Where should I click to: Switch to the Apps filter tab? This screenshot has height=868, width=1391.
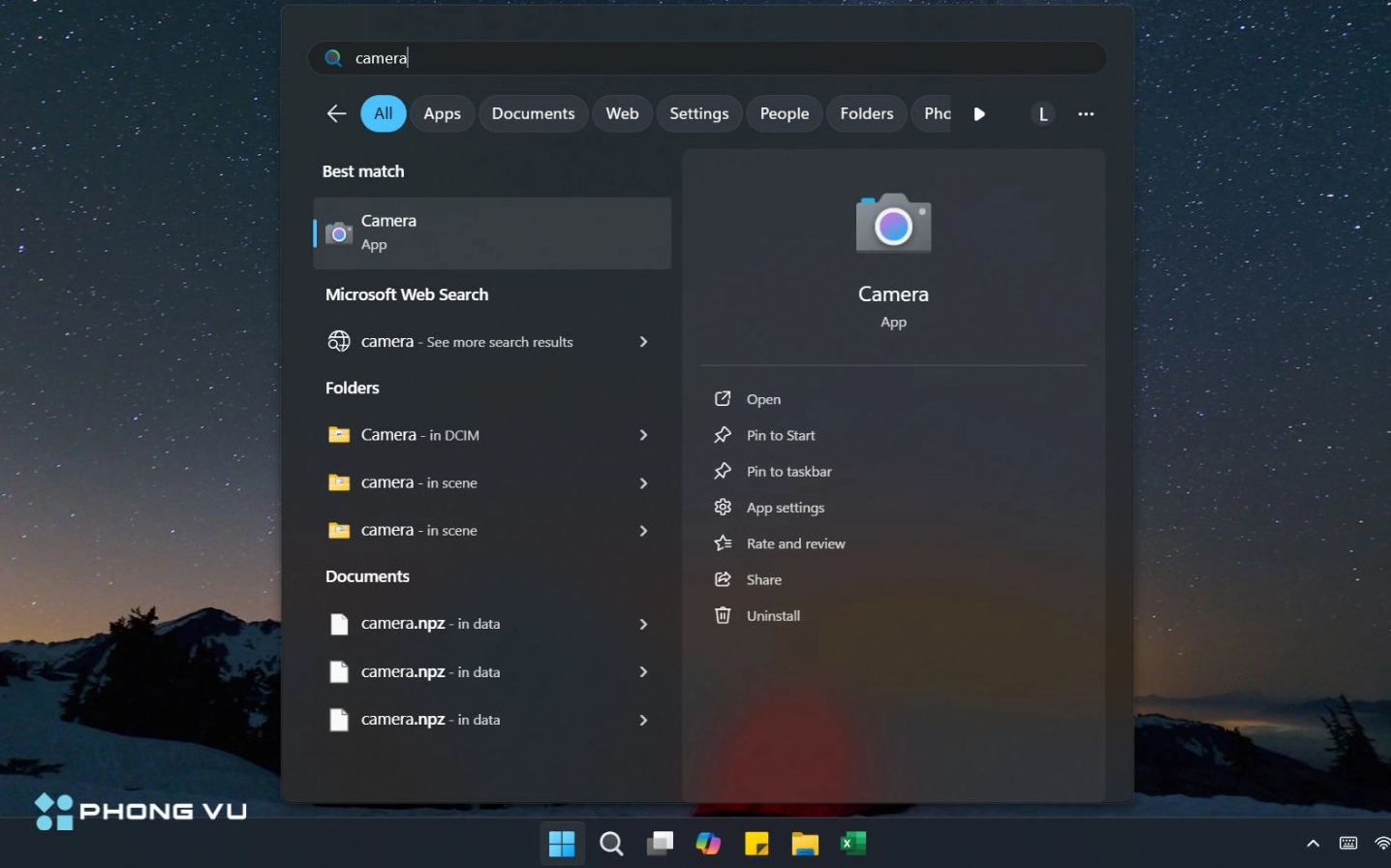(442, 113)
